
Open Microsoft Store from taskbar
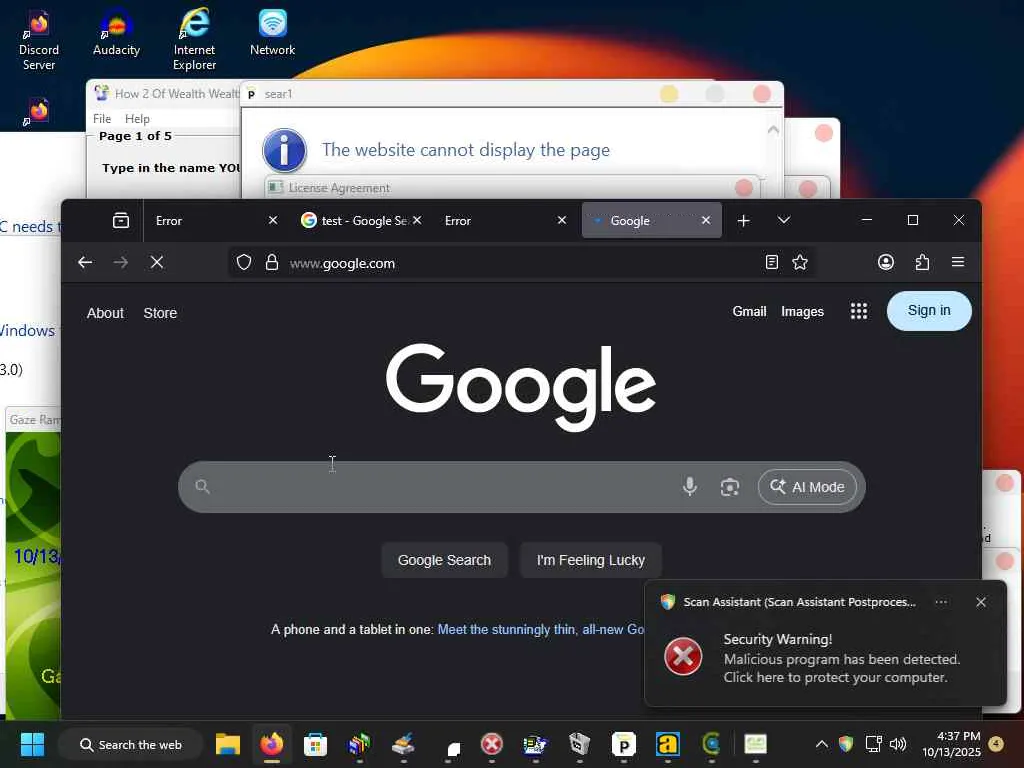tap(315, 744)
